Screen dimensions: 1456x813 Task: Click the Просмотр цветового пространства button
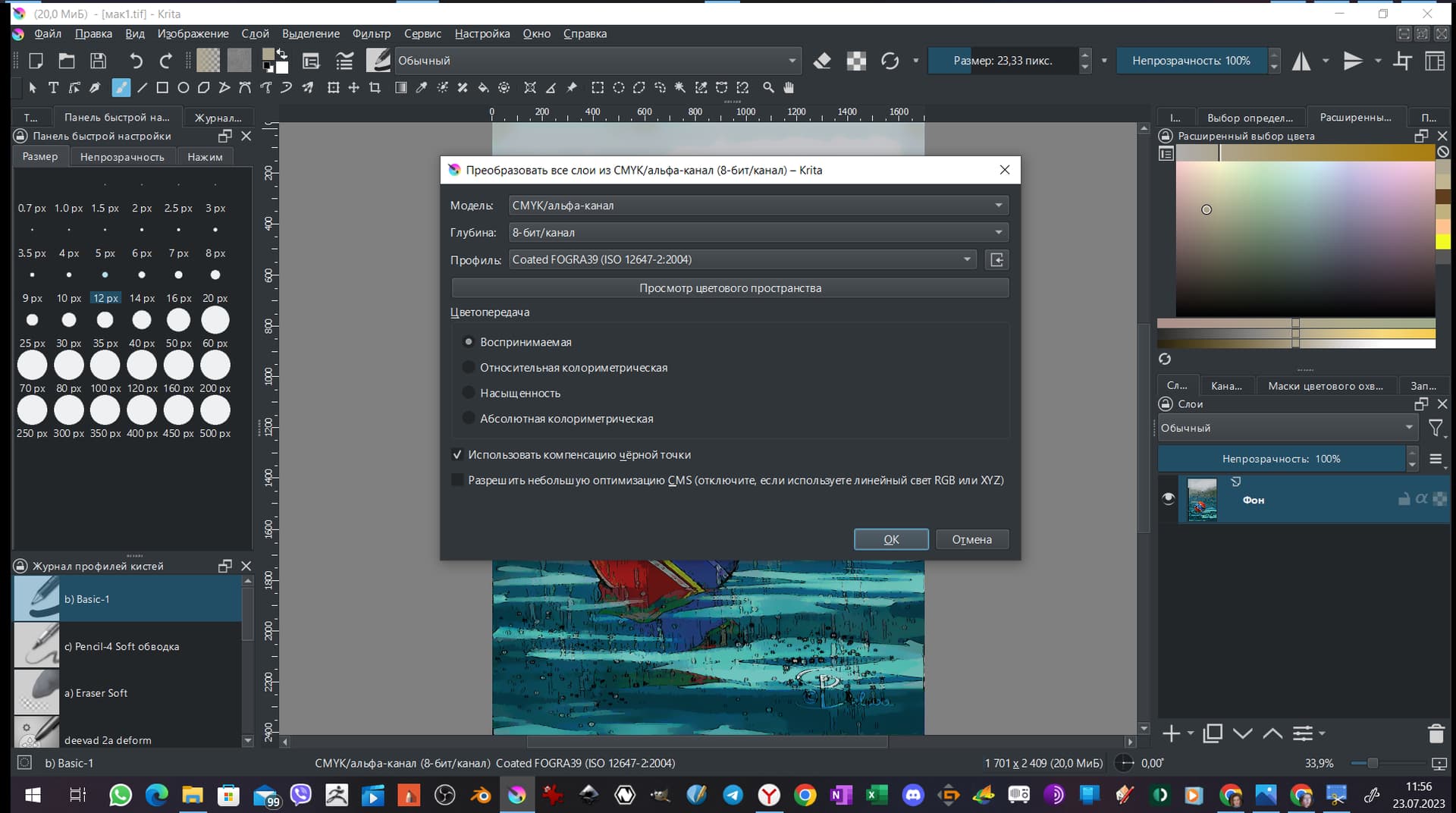(x=730, y=288)
